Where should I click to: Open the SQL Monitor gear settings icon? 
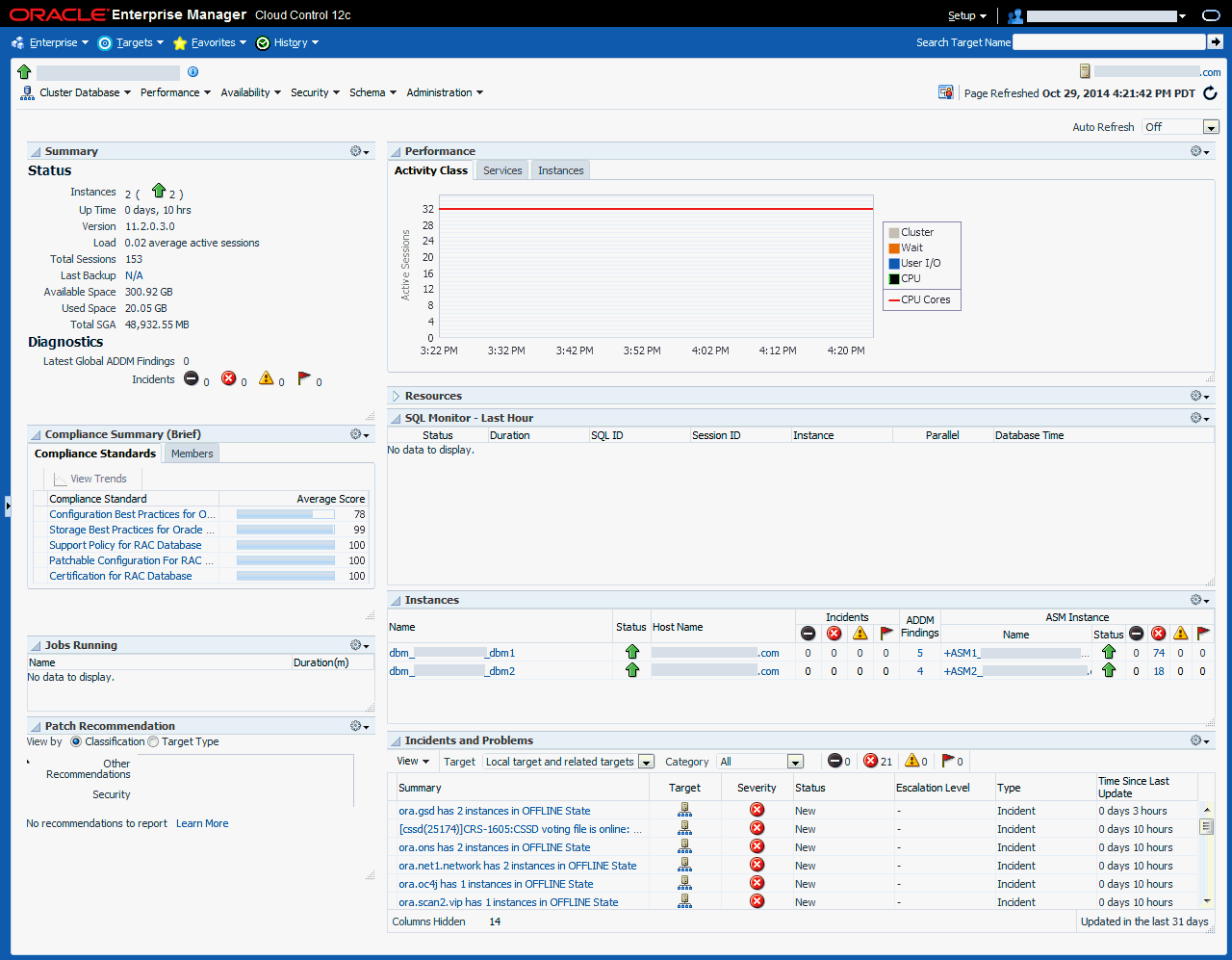(1200, 418)
